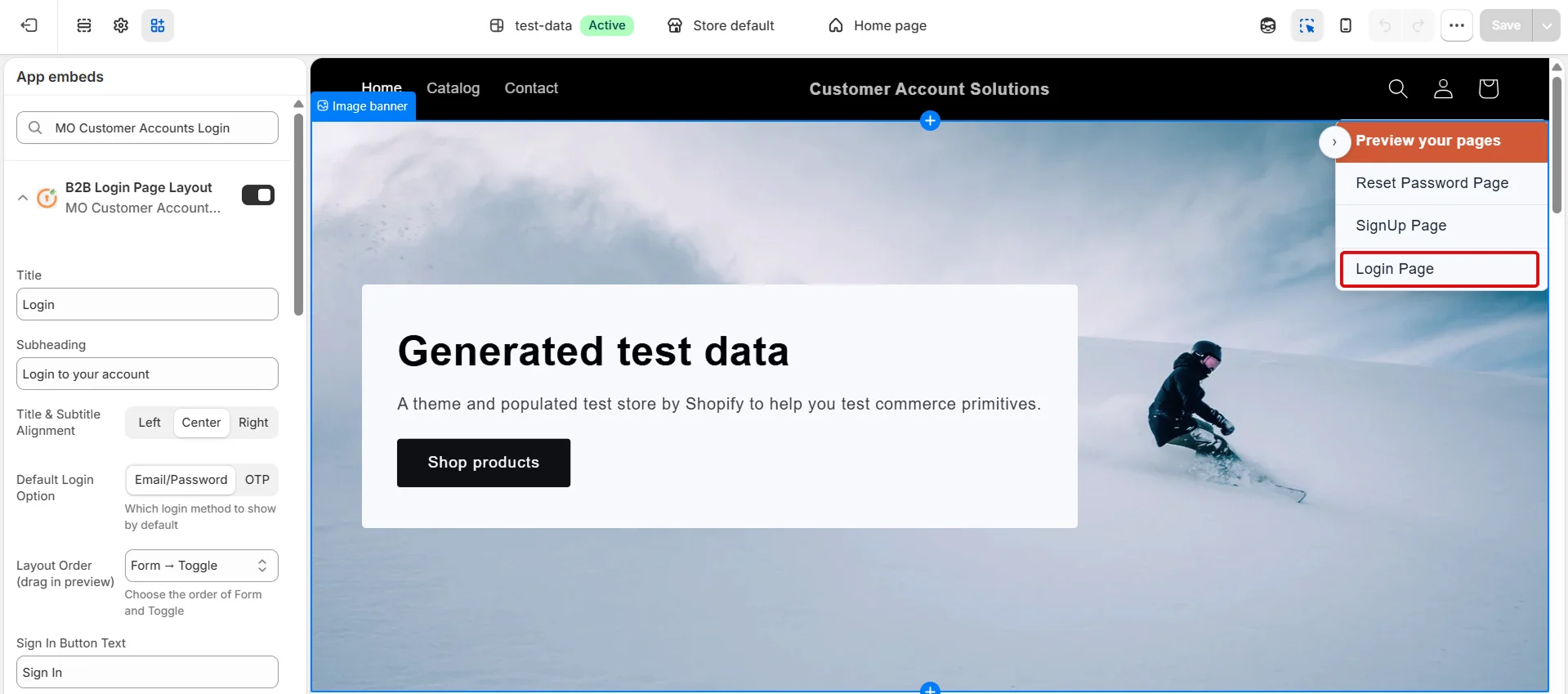
Task: Select the App embeds icon
Action: [158, 25]
